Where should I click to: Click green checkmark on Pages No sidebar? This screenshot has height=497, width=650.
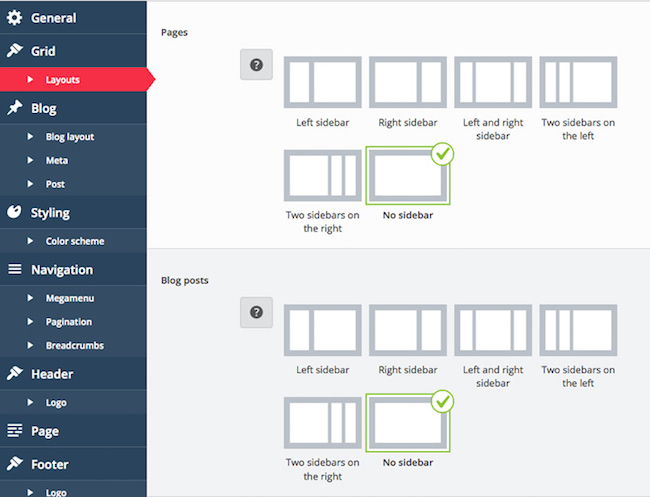442,154
